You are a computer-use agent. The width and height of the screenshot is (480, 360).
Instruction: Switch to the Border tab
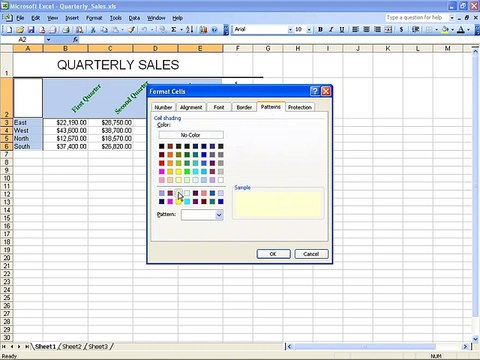click(x=244, y=107)
